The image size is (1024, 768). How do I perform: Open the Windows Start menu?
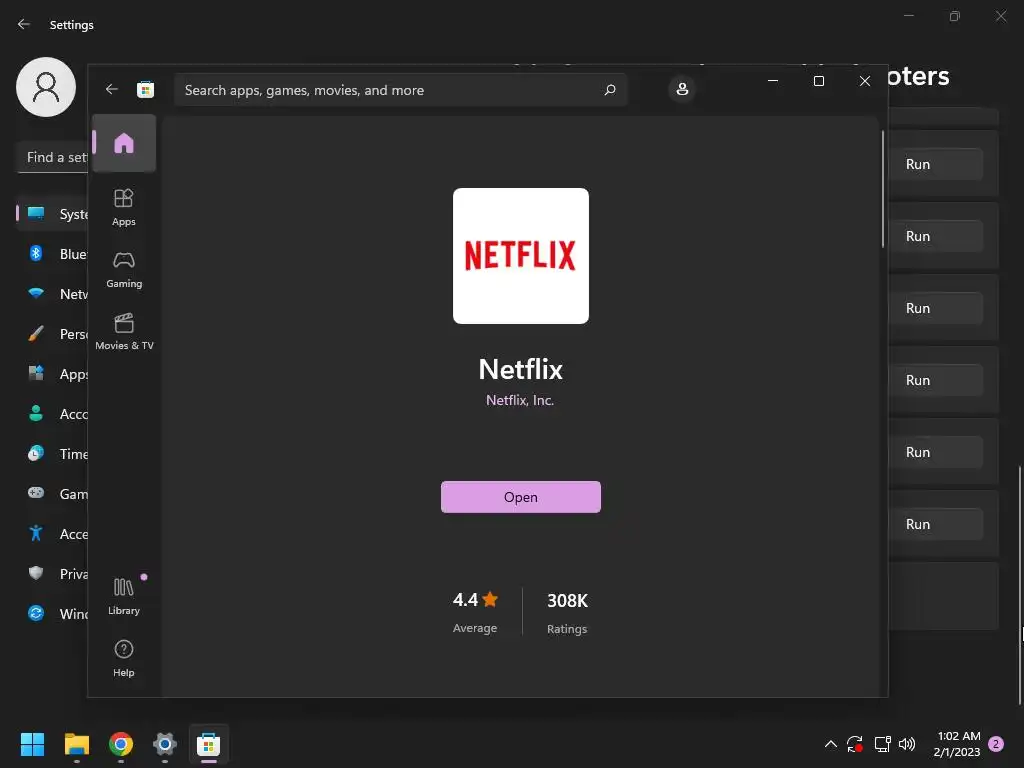32,744
